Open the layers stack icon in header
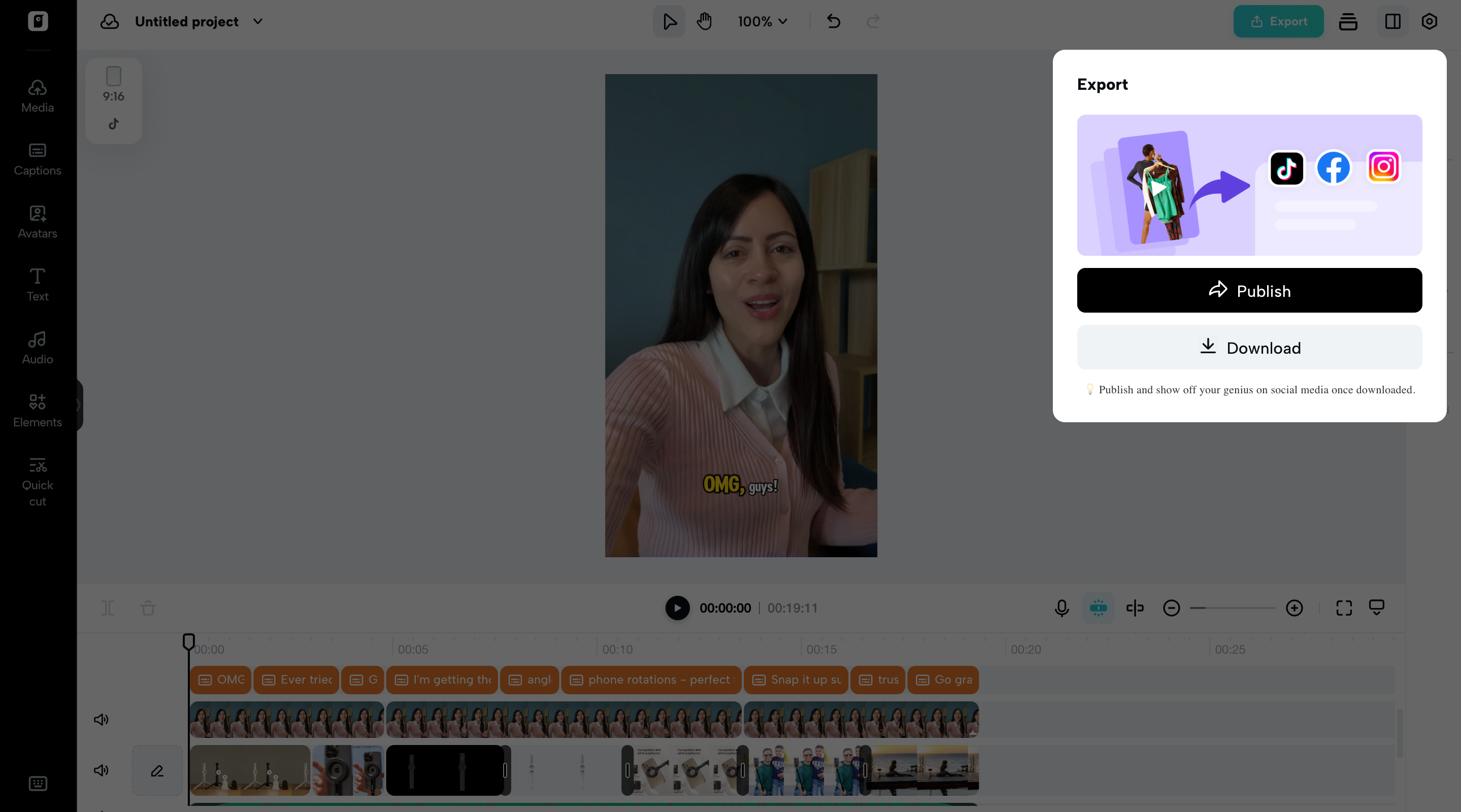This screenshot has height=812, width=1461. [x=1348, y=21]
